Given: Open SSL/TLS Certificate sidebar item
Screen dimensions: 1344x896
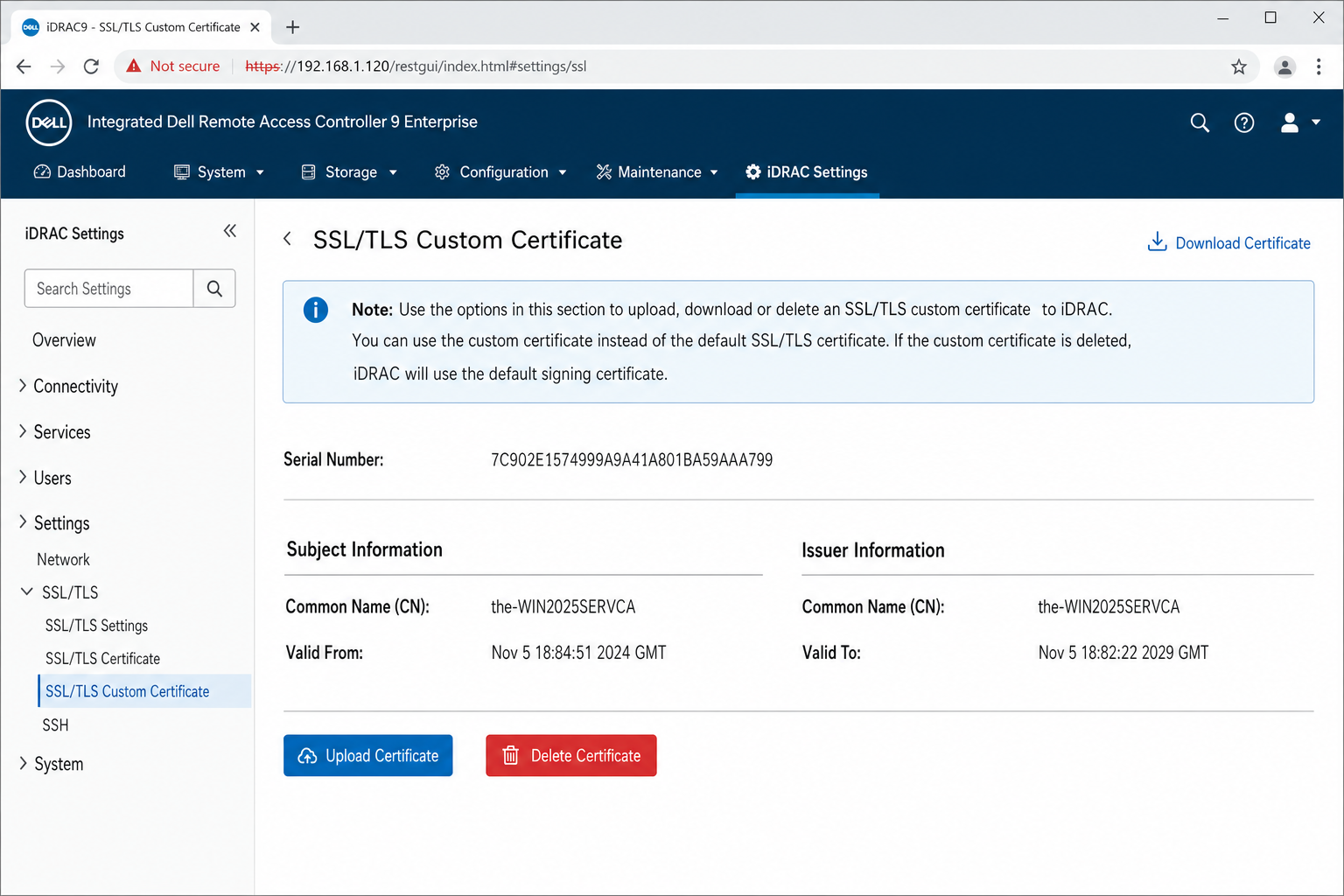Looking at the screenshot, I should pos(102,659).
